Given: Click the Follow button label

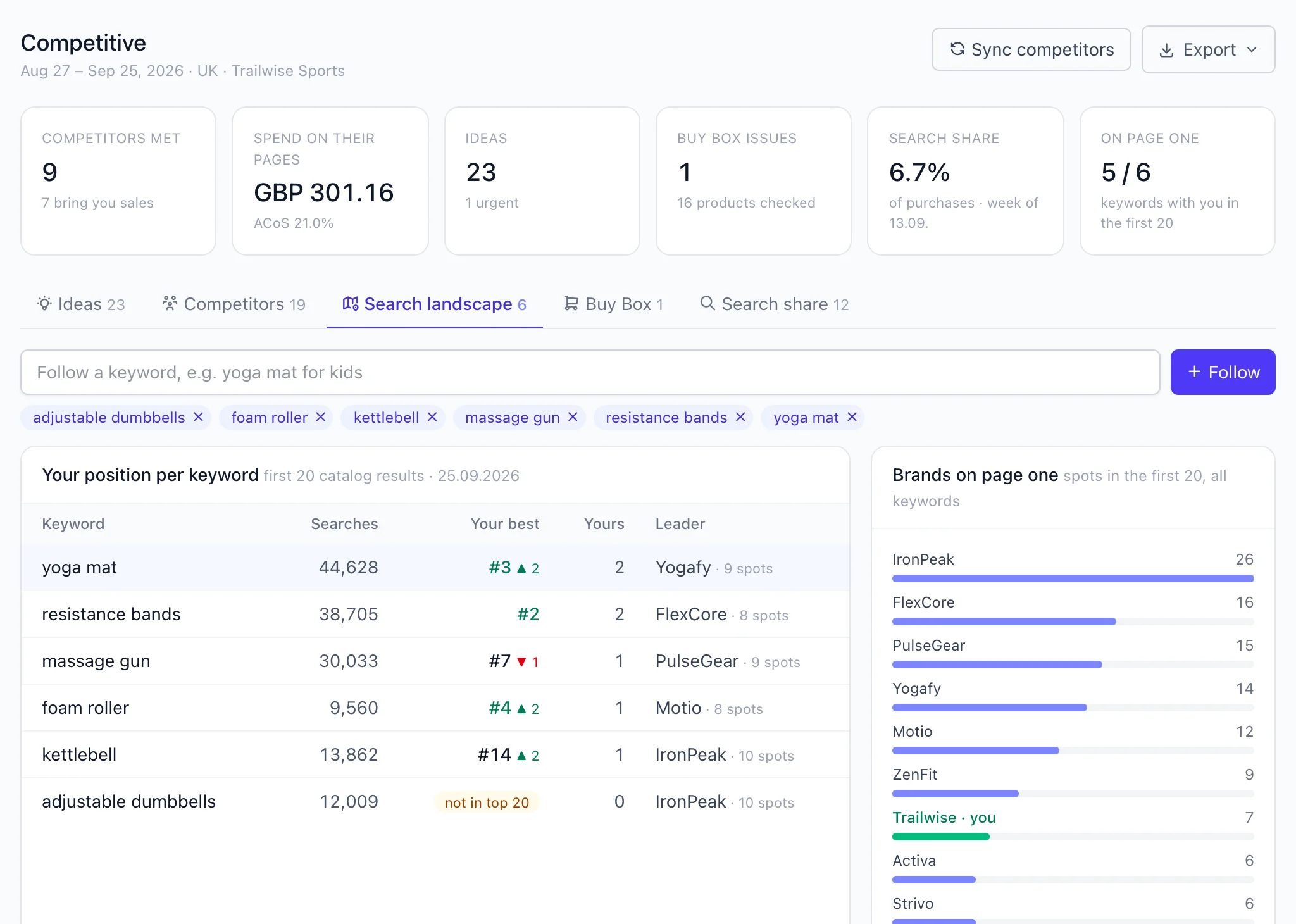Looking at the screenshot, I should point(1234,372).
